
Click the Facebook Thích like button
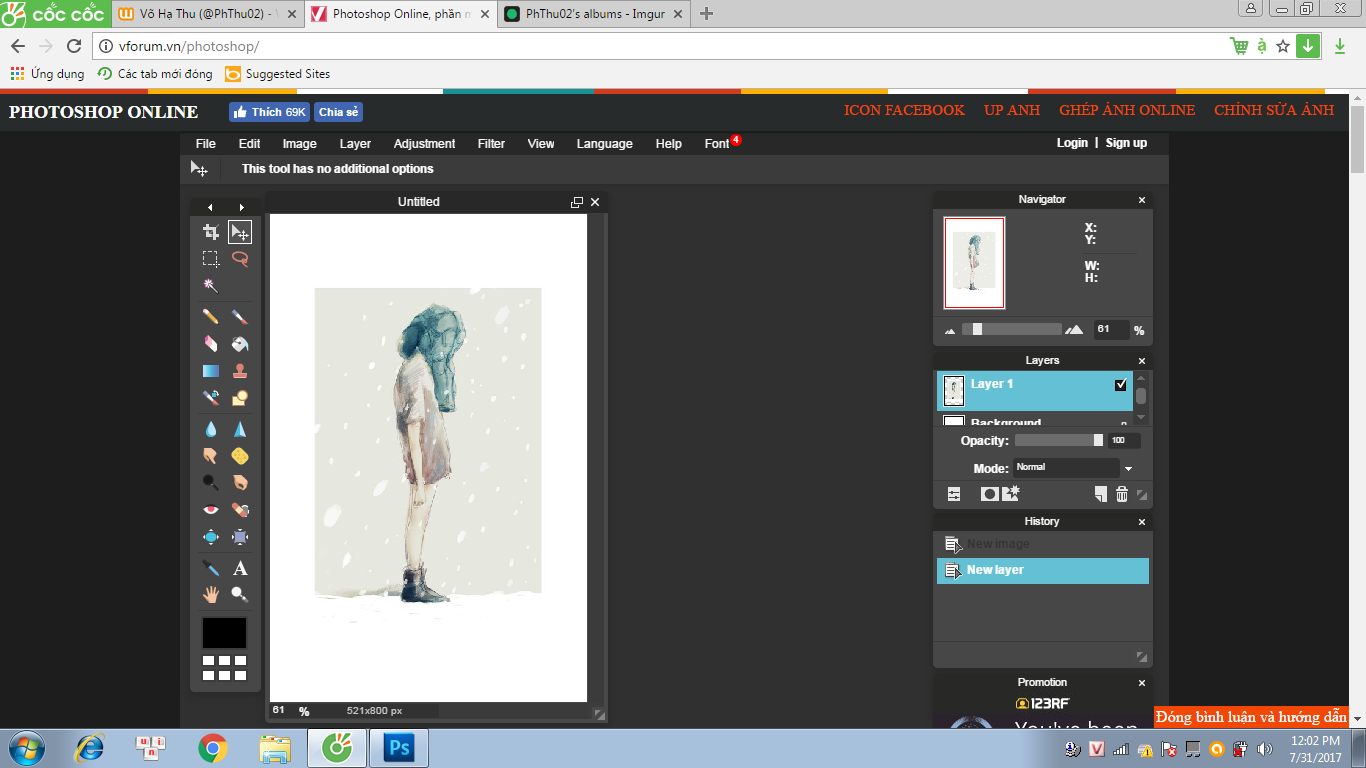click(x=269, y=112)
